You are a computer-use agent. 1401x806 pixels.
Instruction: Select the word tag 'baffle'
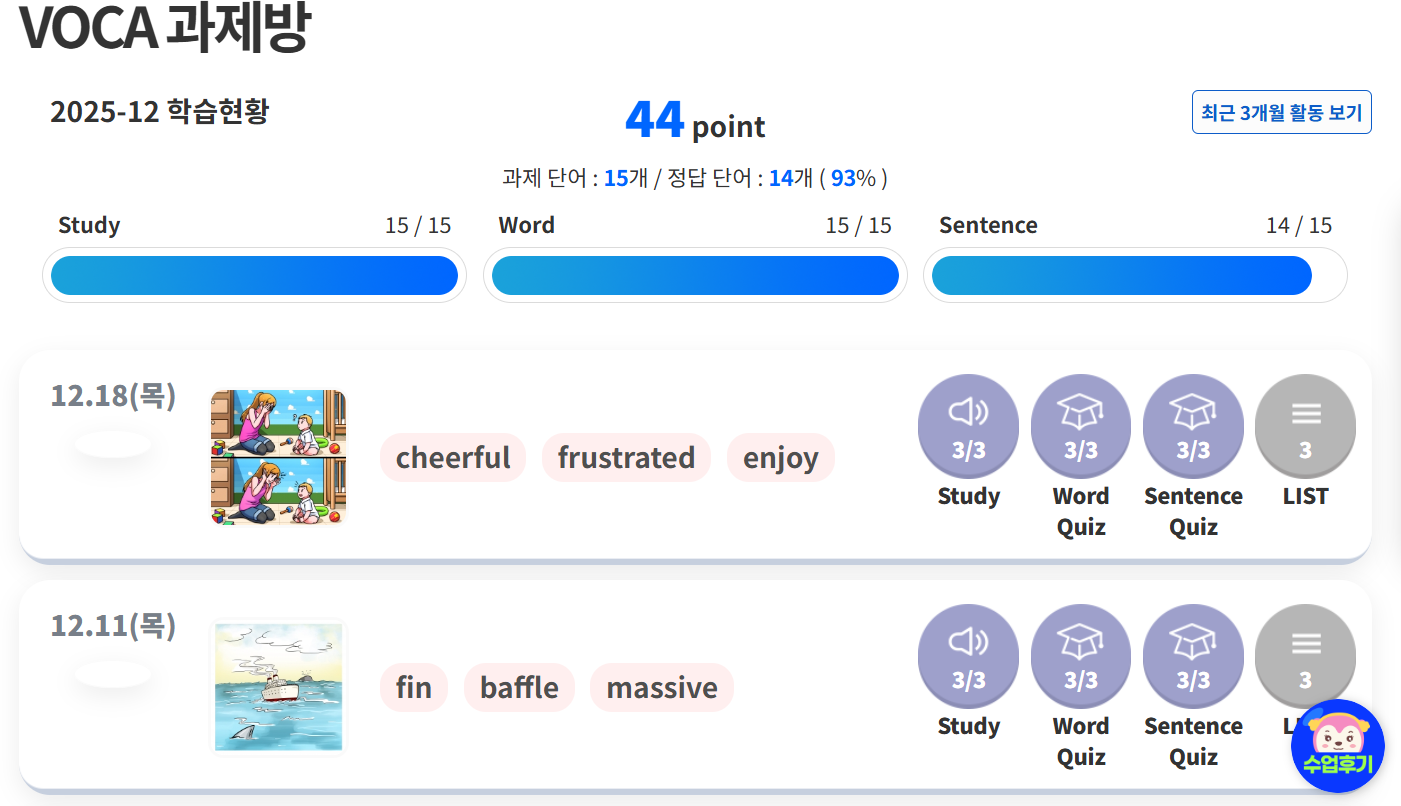[519, 688]
